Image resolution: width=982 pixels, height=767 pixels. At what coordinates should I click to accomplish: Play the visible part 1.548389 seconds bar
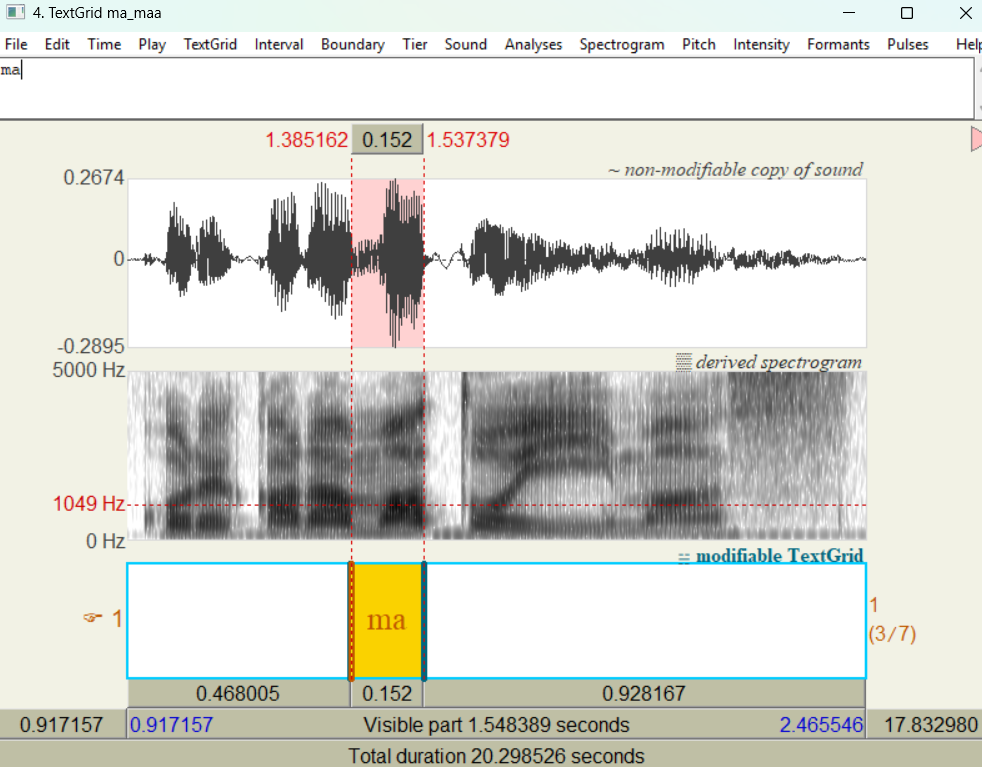point(496,725)
